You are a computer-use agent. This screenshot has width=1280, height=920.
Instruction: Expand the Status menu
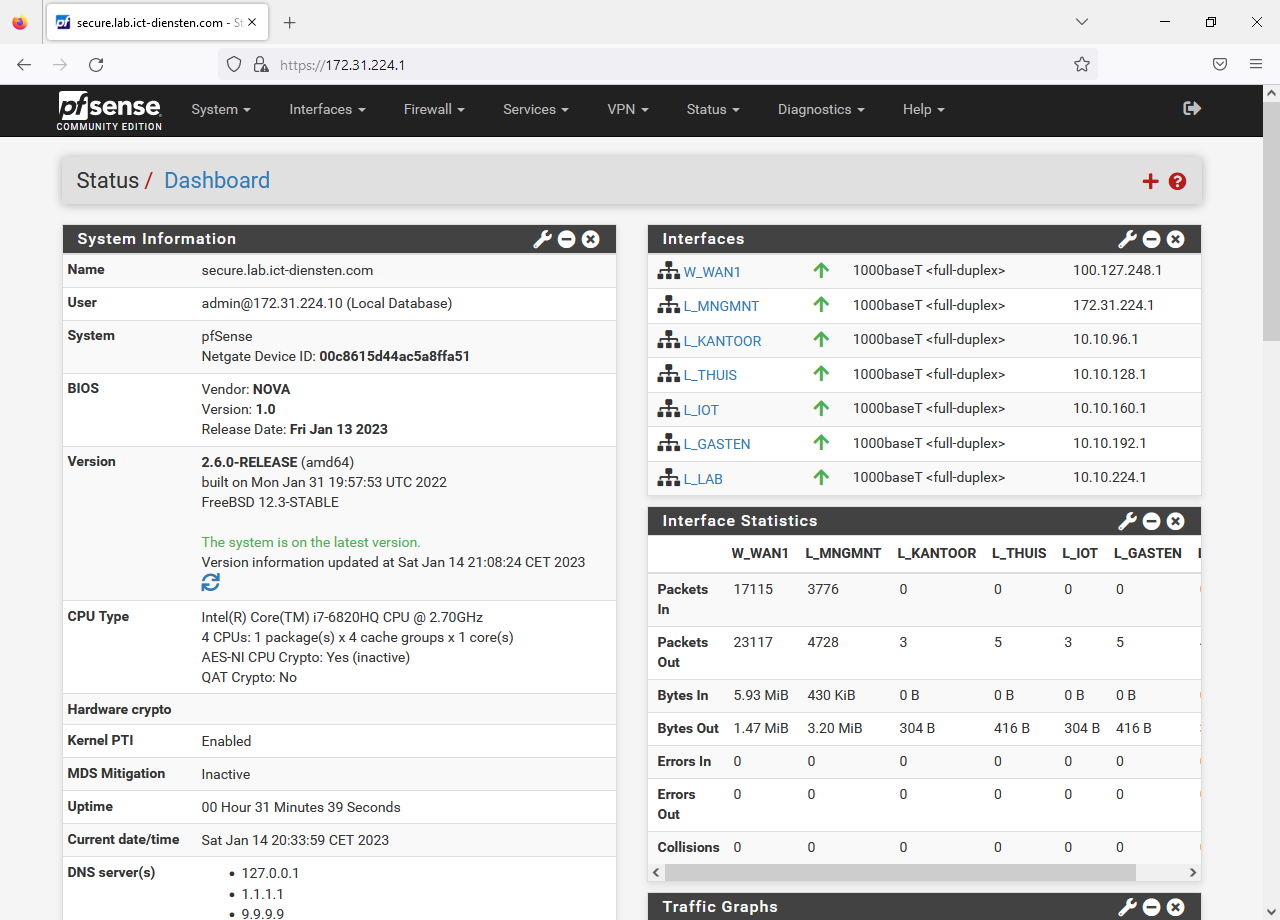[713, 109]
